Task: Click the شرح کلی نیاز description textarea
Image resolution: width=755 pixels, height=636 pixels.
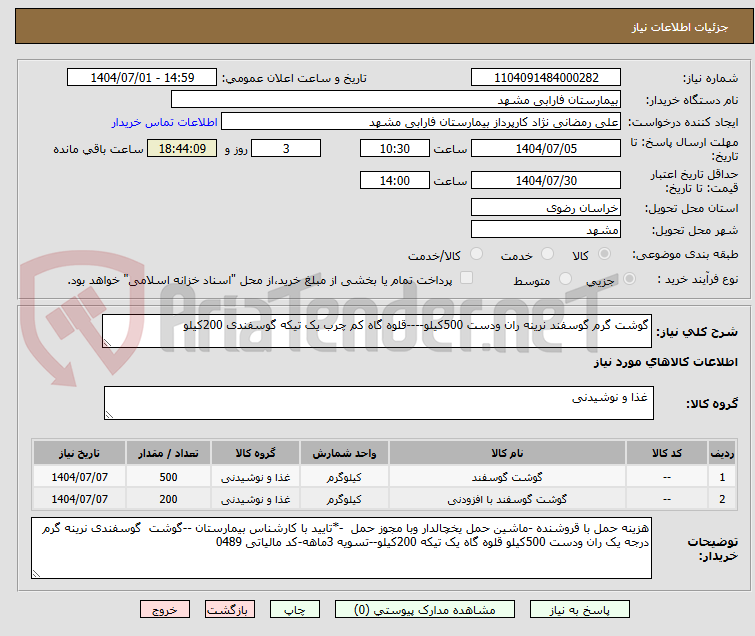Action: [x=377, y=331]
